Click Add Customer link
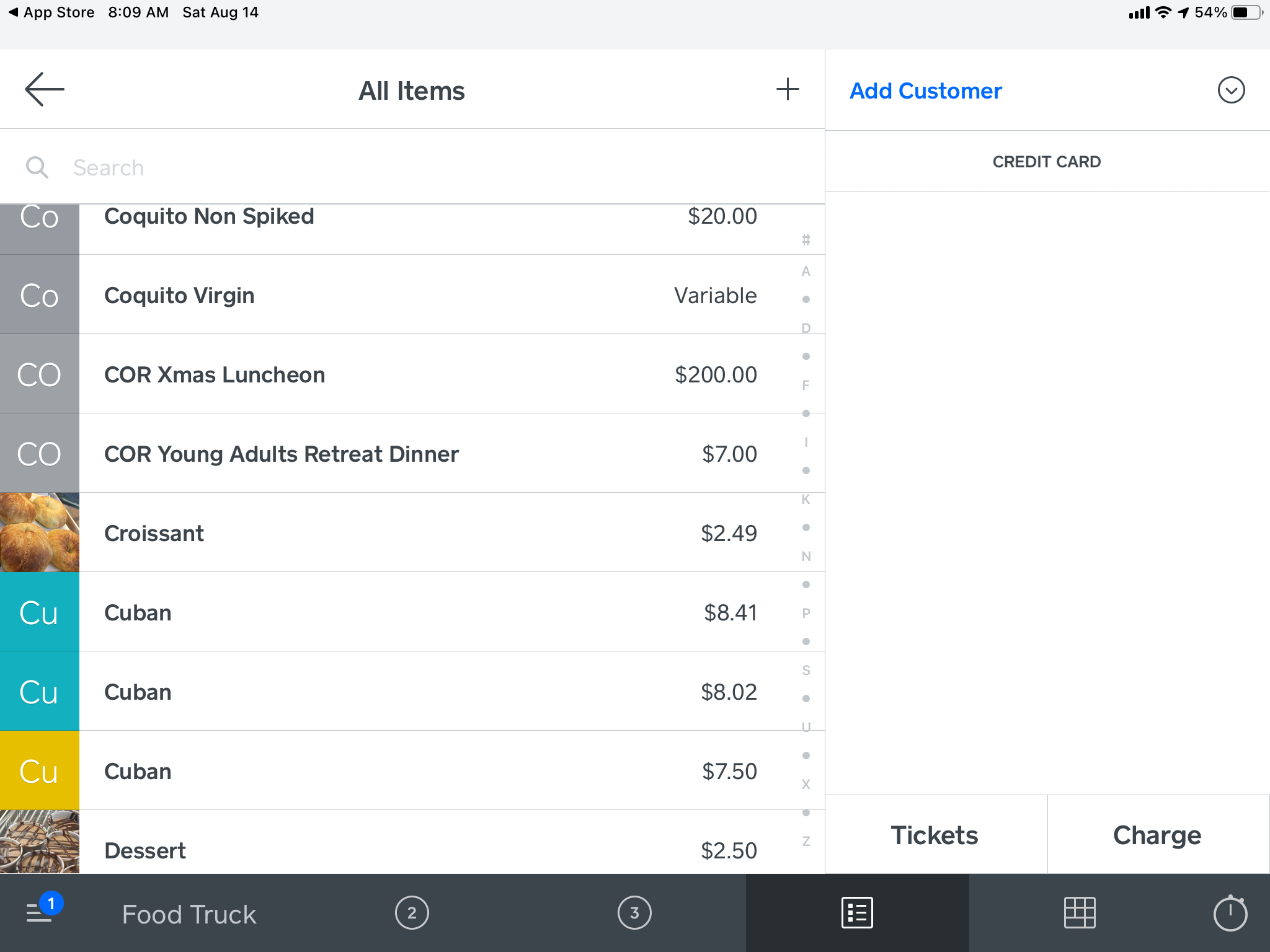This screenshot has width=1270, height=952. pos(925,91)
